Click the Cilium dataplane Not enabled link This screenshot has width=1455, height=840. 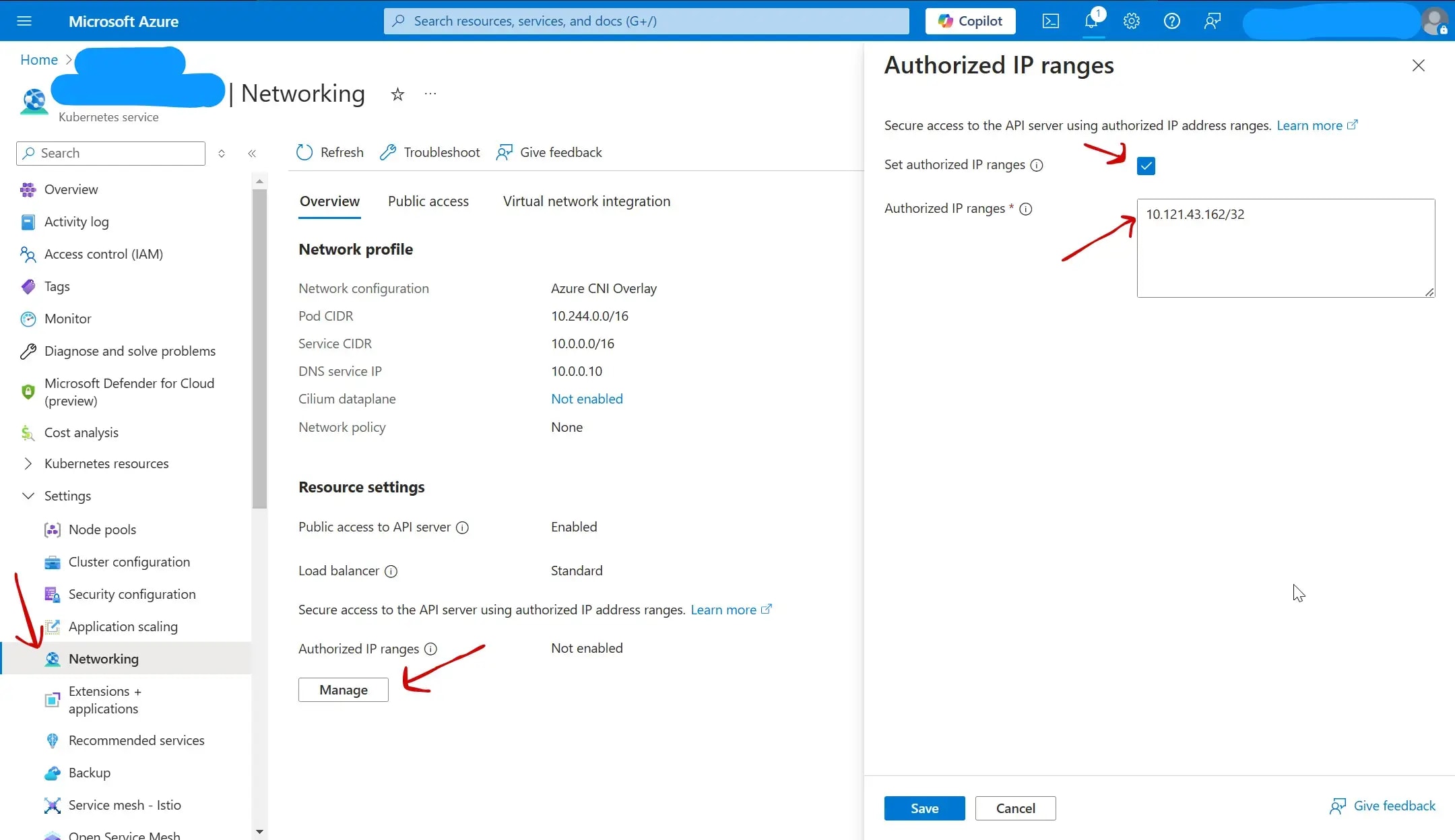pyautogui.click(x=587, y=399)
